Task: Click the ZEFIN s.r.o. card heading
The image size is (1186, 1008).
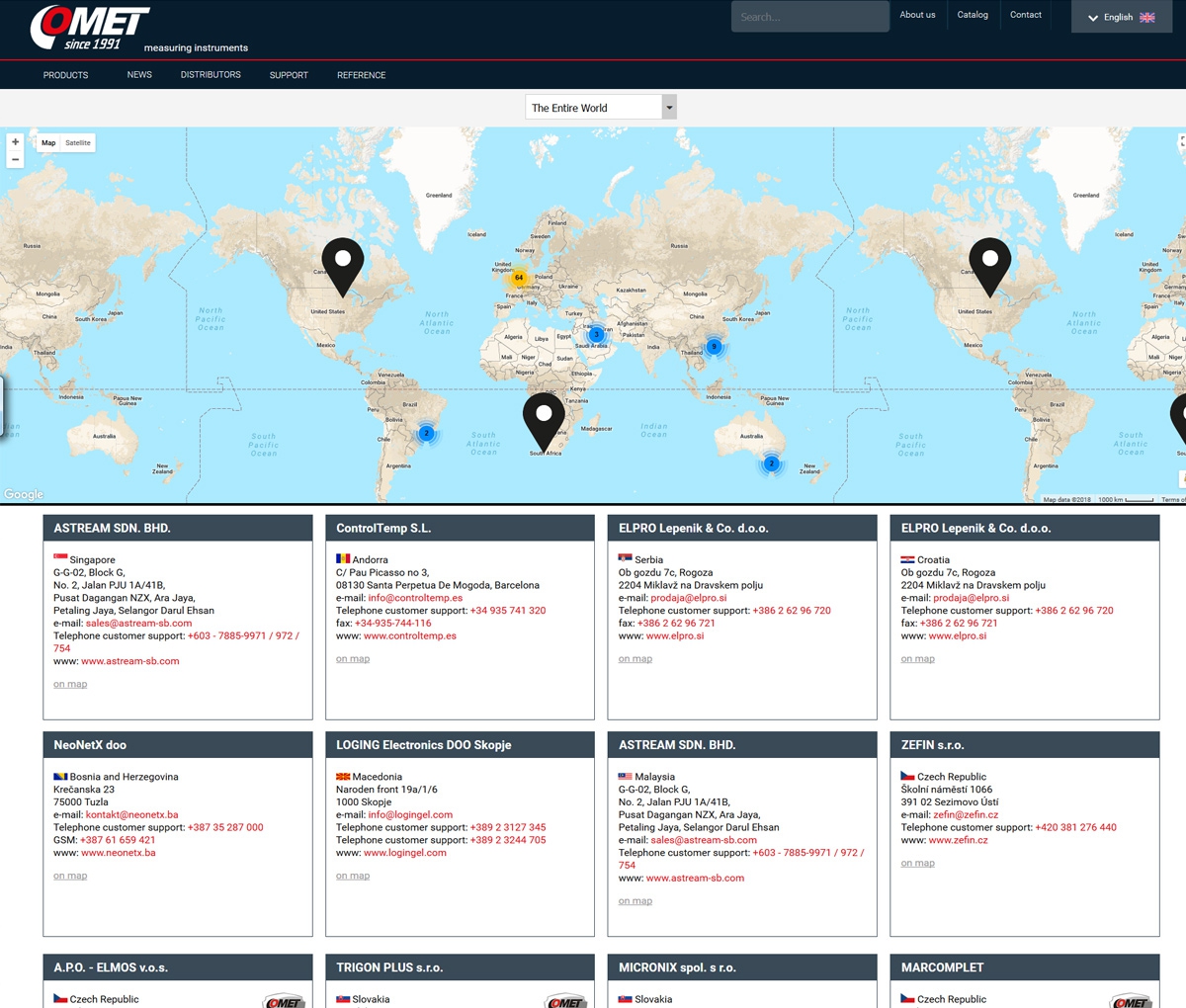Action: click(933, 745)
